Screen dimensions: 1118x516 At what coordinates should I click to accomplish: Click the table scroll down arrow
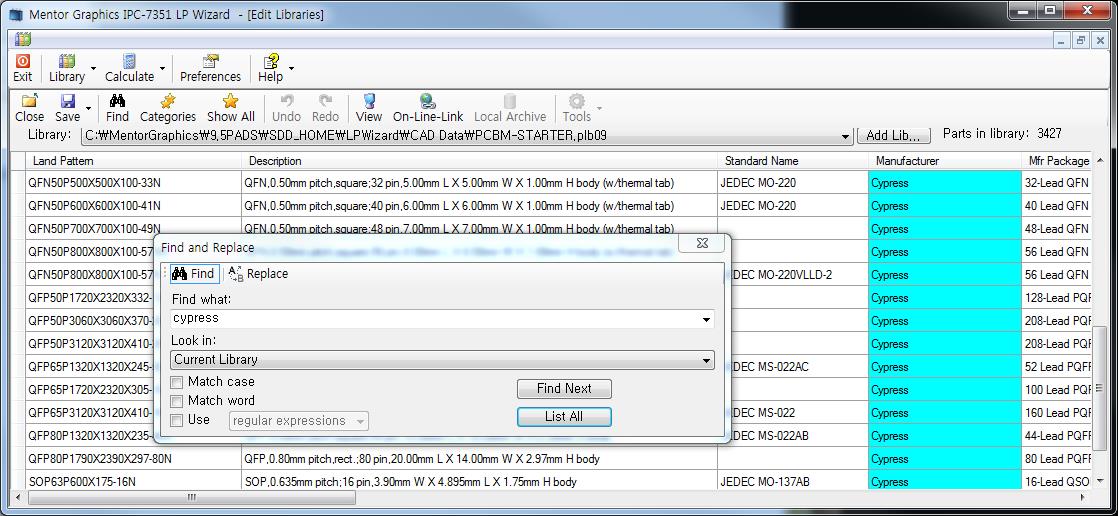1099,480
